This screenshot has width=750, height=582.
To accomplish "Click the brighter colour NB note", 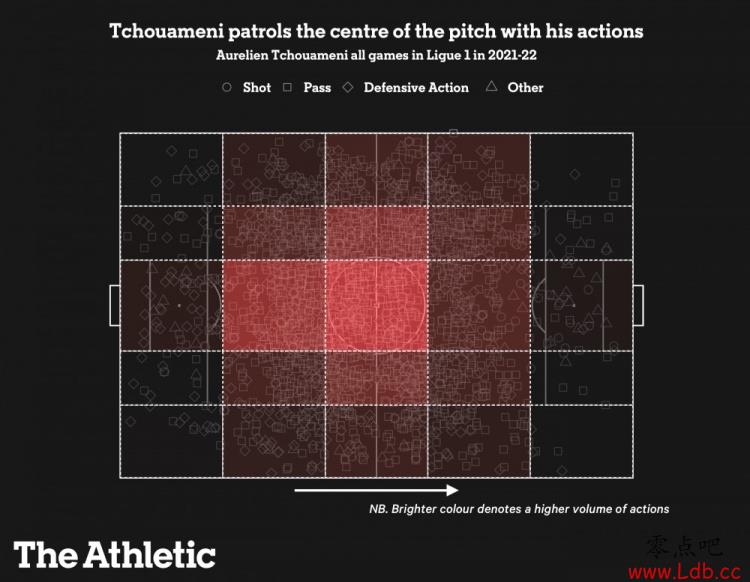I will [x=519, y=509].
